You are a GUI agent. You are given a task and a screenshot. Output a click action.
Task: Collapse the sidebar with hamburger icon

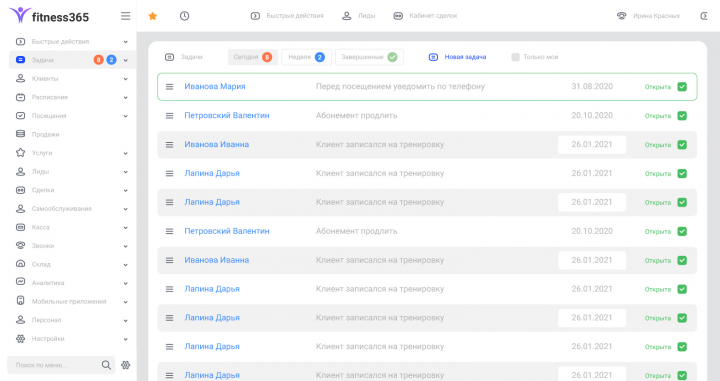pyautogui.click(x=125, y=16)
